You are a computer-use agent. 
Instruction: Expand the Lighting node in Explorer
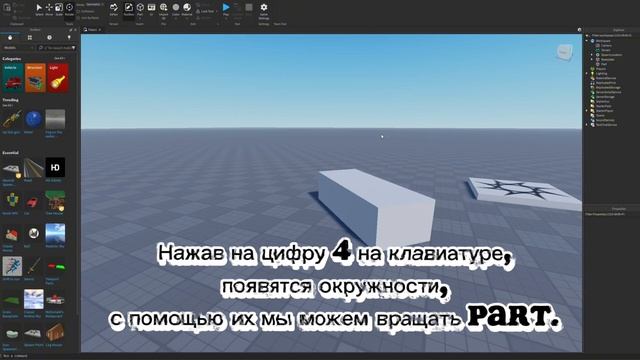click(x=587, y=73)
